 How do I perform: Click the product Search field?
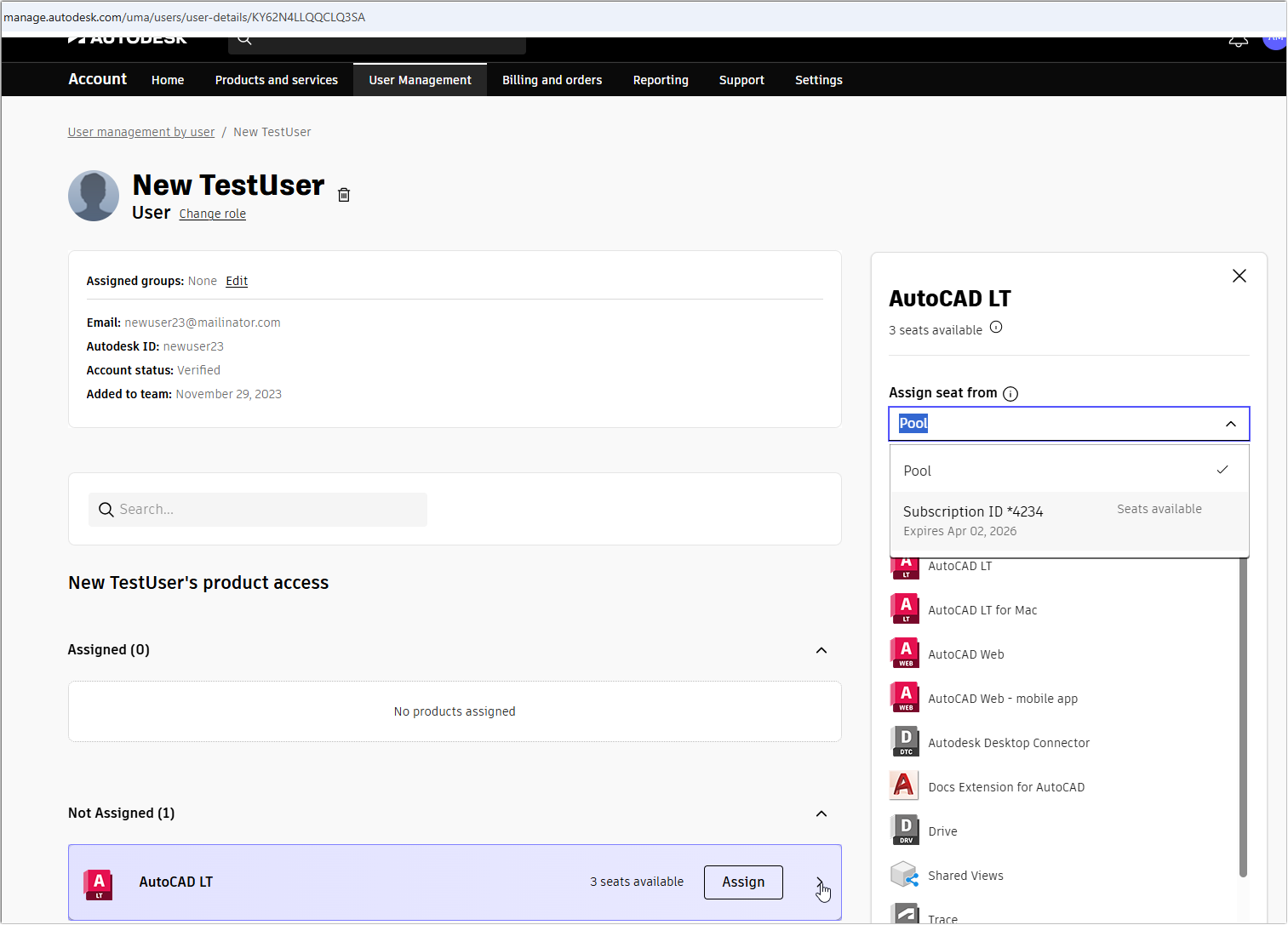coord(257,509)
